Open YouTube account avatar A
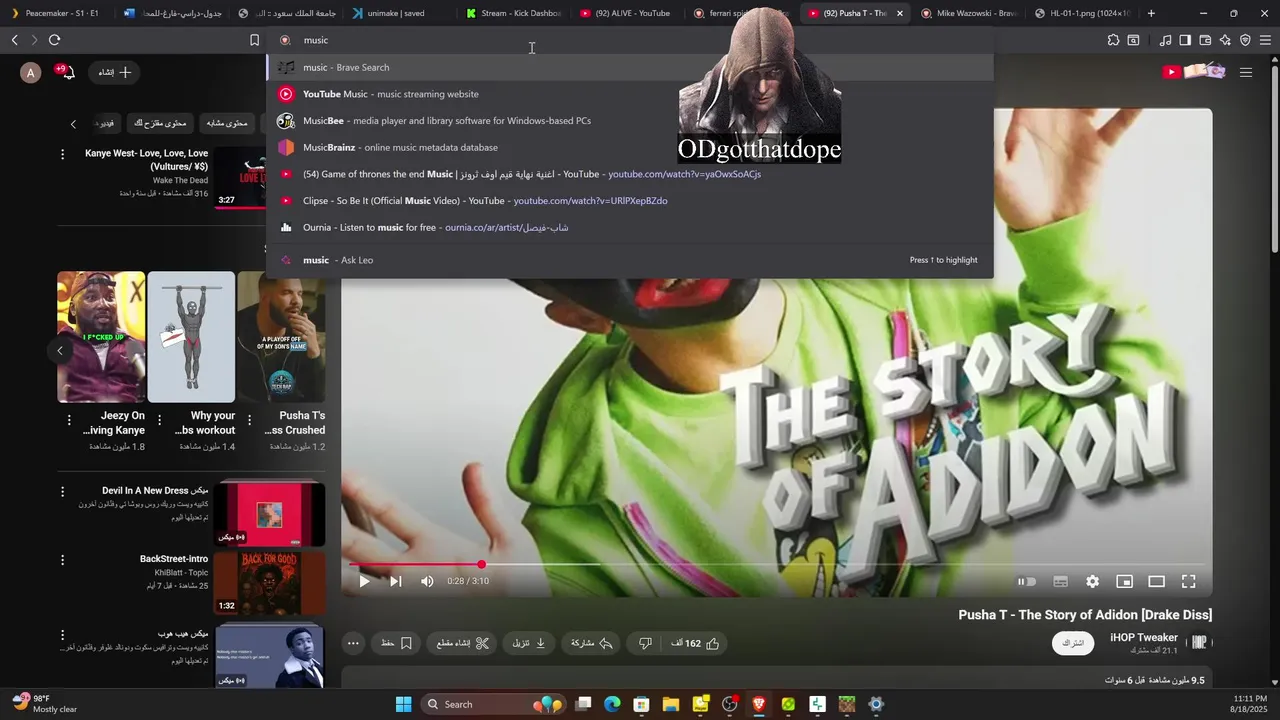This screenshot has width=1280, height=720. tap(31, 72)
